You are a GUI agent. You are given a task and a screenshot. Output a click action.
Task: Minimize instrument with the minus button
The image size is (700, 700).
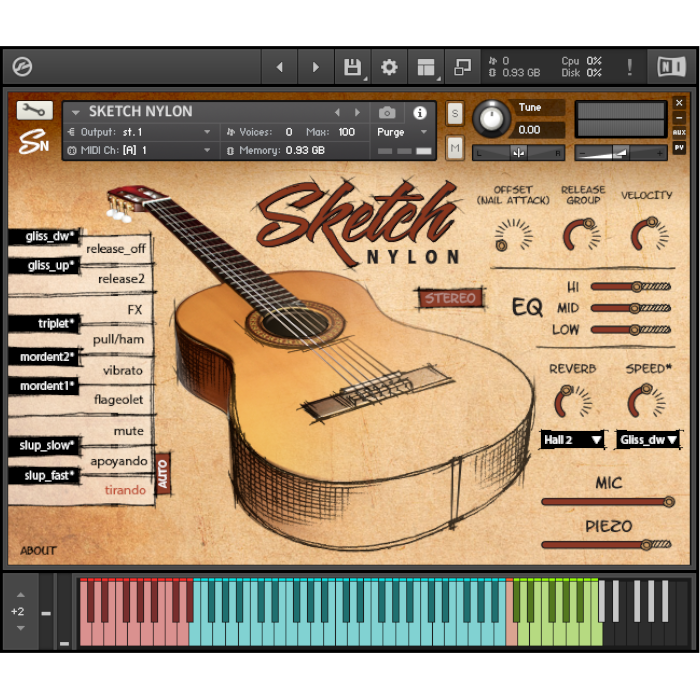(679, 118)
